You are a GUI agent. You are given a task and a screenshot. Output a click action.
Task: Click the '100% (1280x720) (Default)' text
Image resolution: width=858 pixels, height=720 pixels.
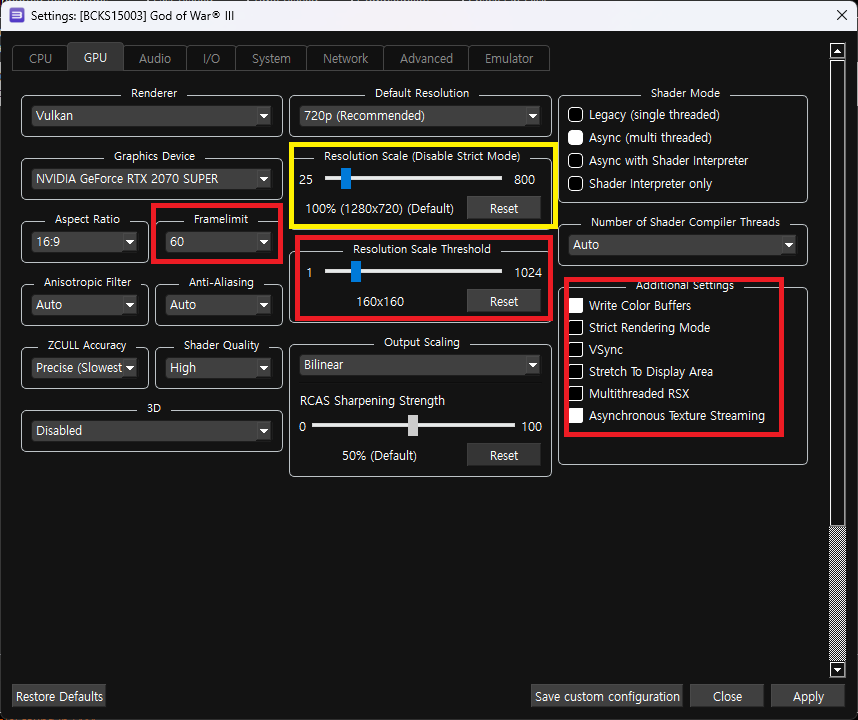[379, 209]
